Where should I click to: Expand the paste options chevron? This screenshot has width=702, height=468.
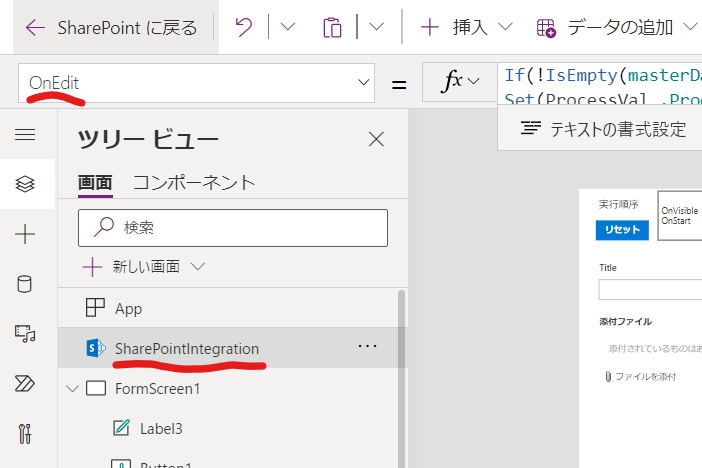coord(377,27)
